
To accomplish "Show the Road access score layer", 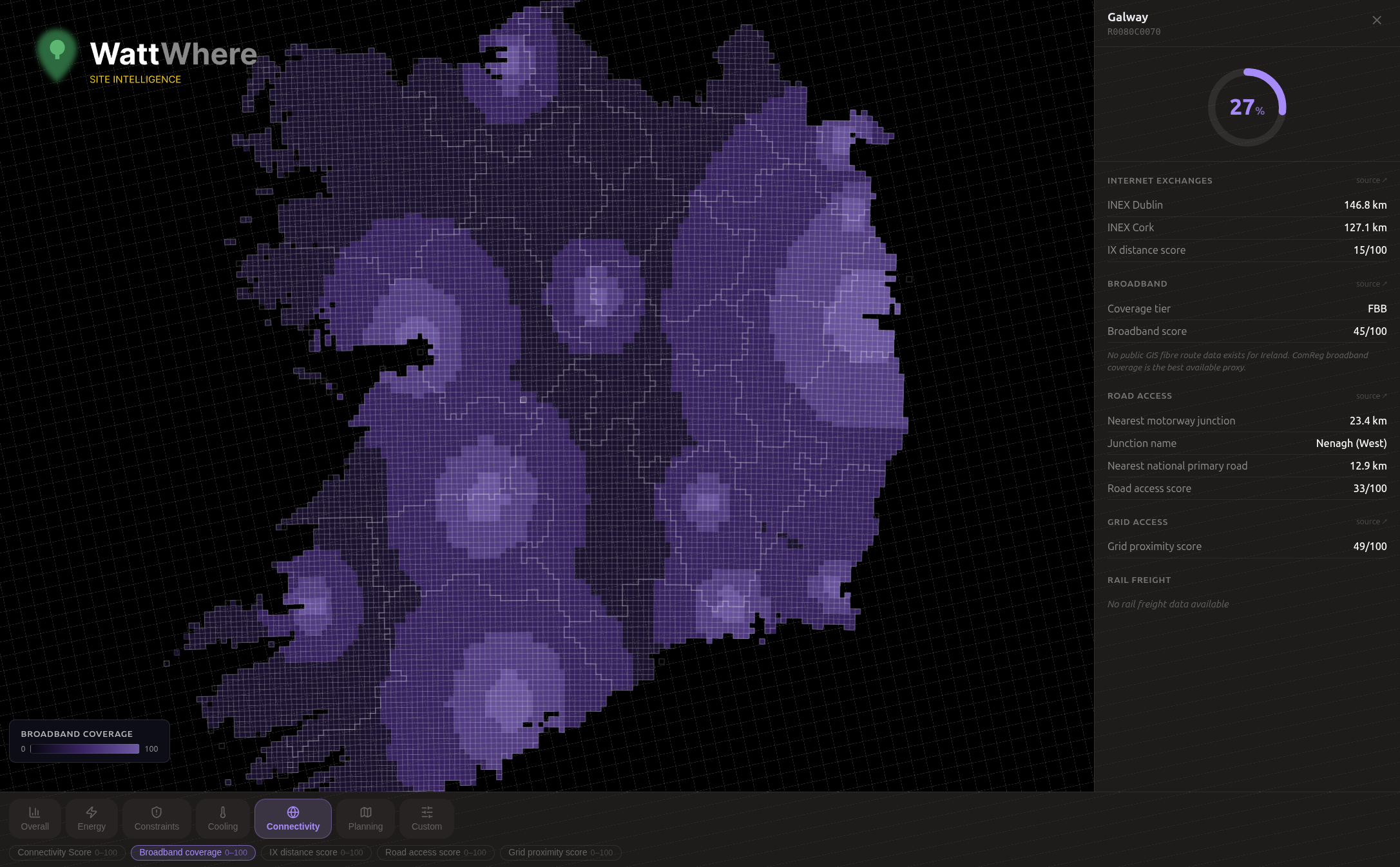I will [435, 852].
